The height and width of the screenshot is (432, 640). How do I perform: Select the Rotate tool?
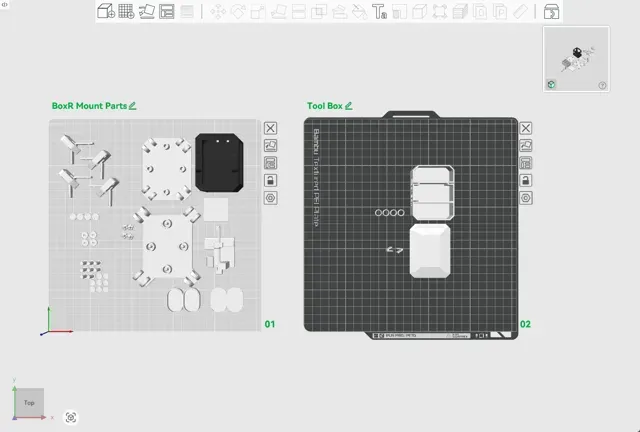238,11
